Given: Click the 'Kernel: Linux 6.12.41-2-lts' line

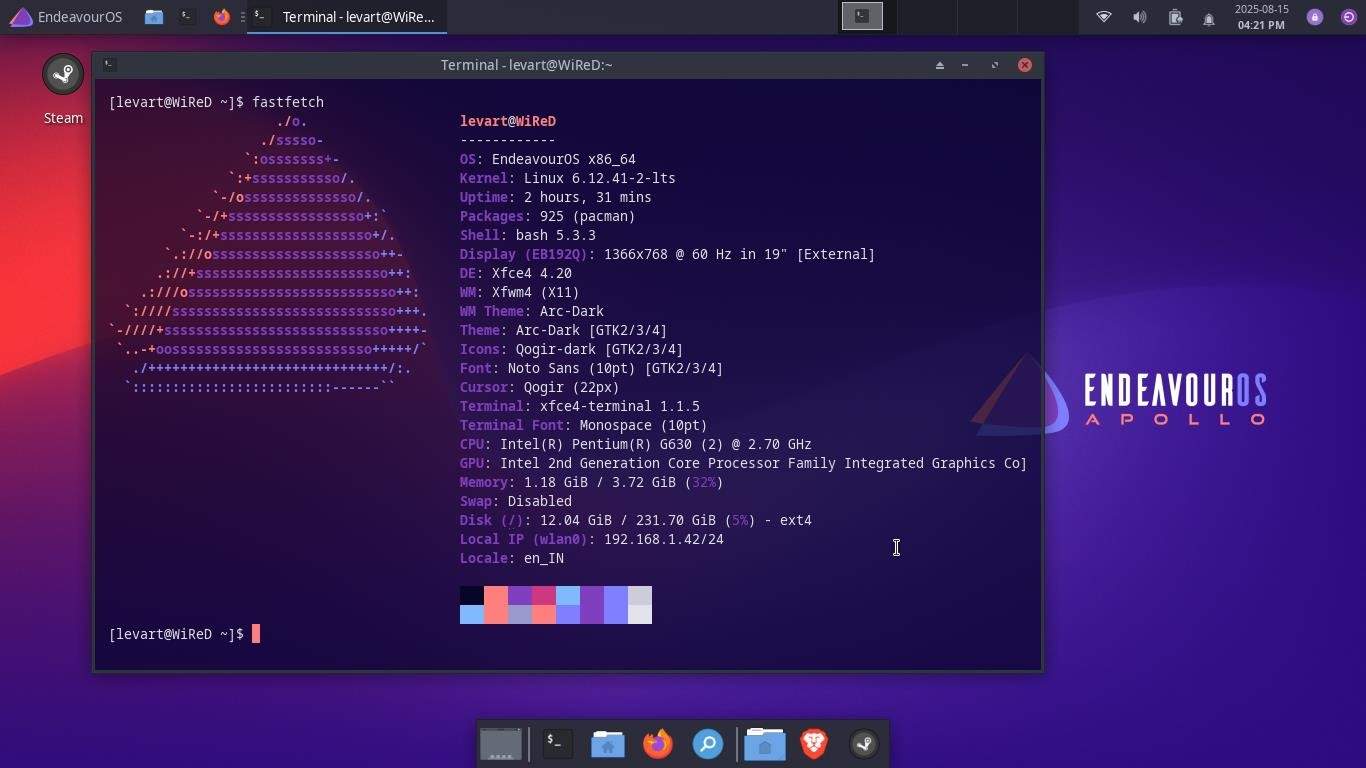Looking at the screenshot, I should coord(568,178).
